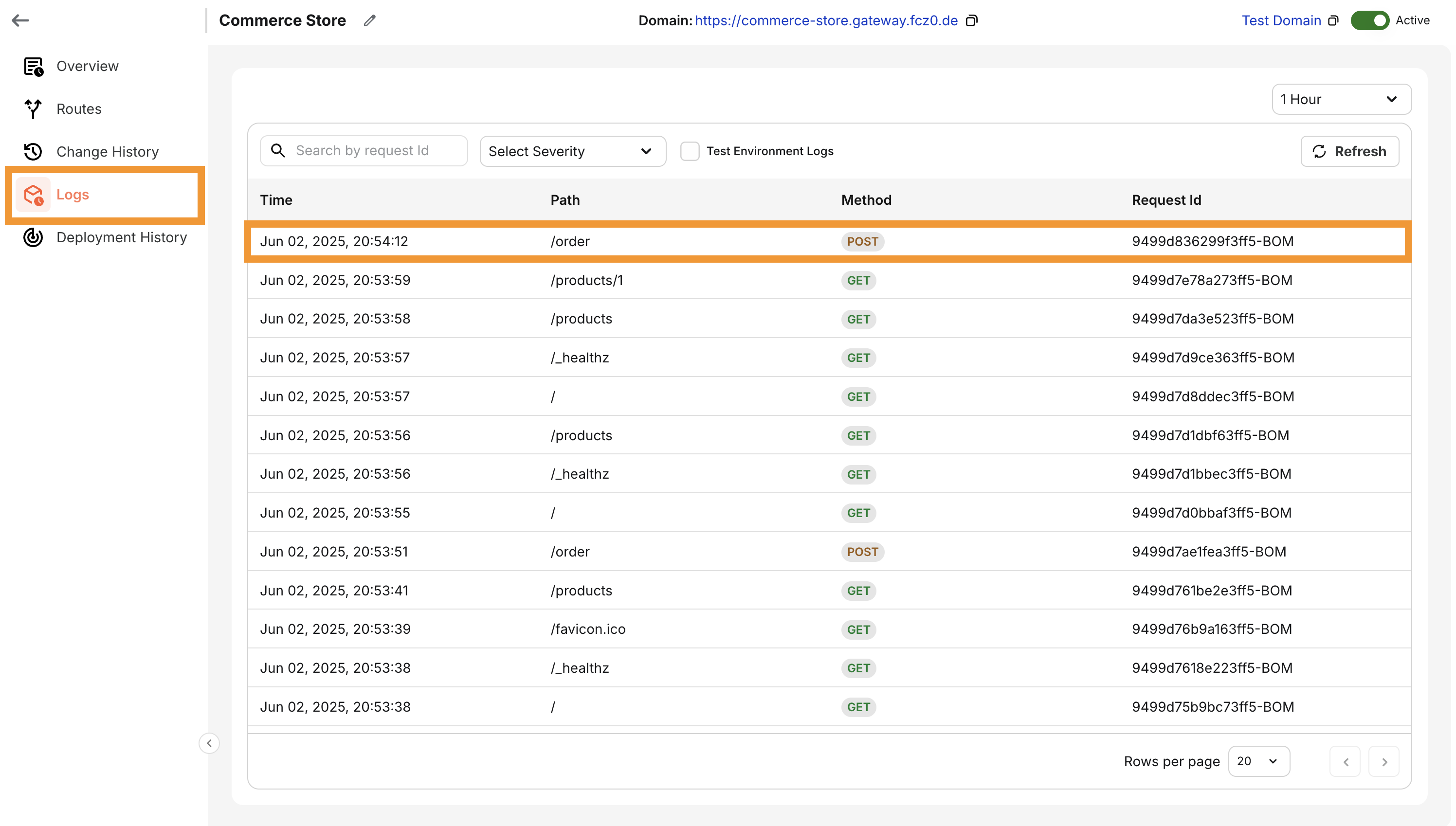Screen dimensions: 1456x826
Task: Click request Id 9499d75b9bc73ff5-BOM
Action: (1213, 707)
